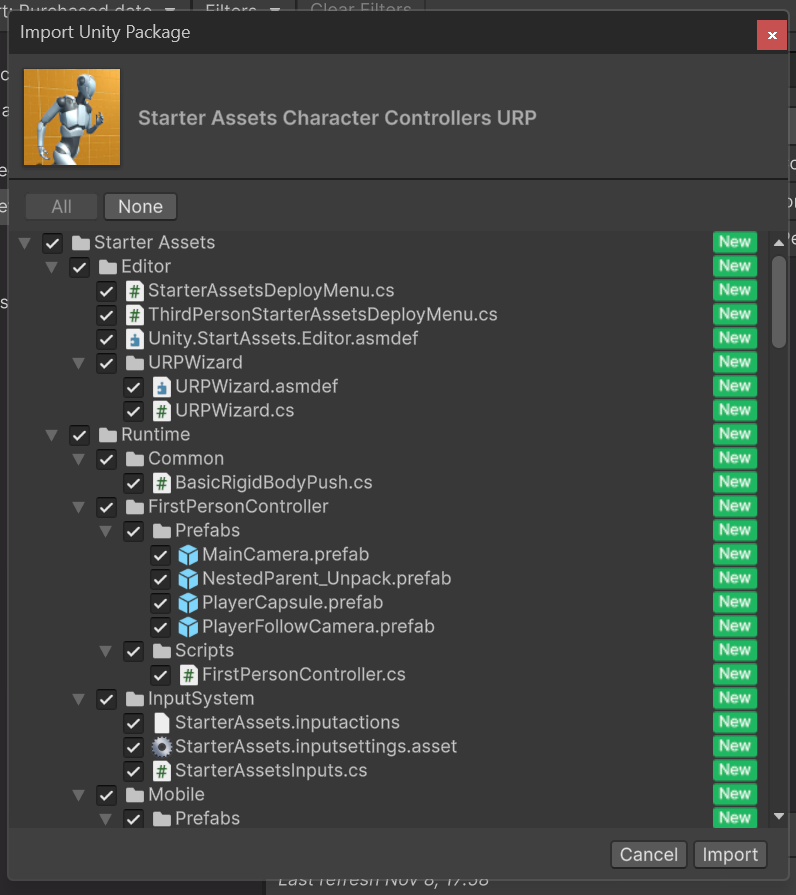The width and height of the screenshot is (796, 895).
Task: Click the C# script icon for StarterAssetsDeployMenu.cs
Action: [x=134, y=291]
